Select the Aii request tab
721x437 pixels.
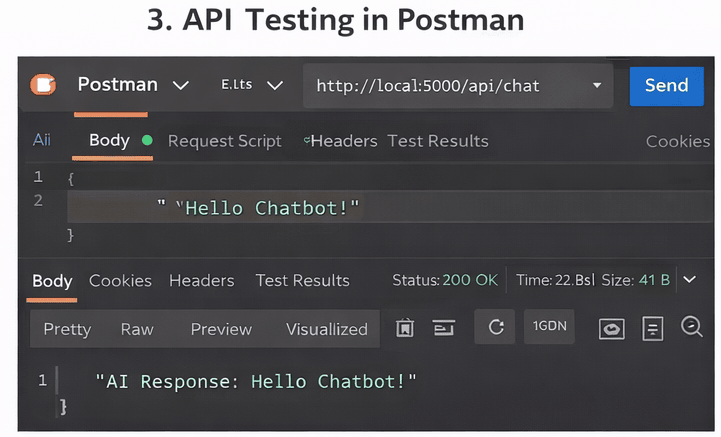point(42,139)
